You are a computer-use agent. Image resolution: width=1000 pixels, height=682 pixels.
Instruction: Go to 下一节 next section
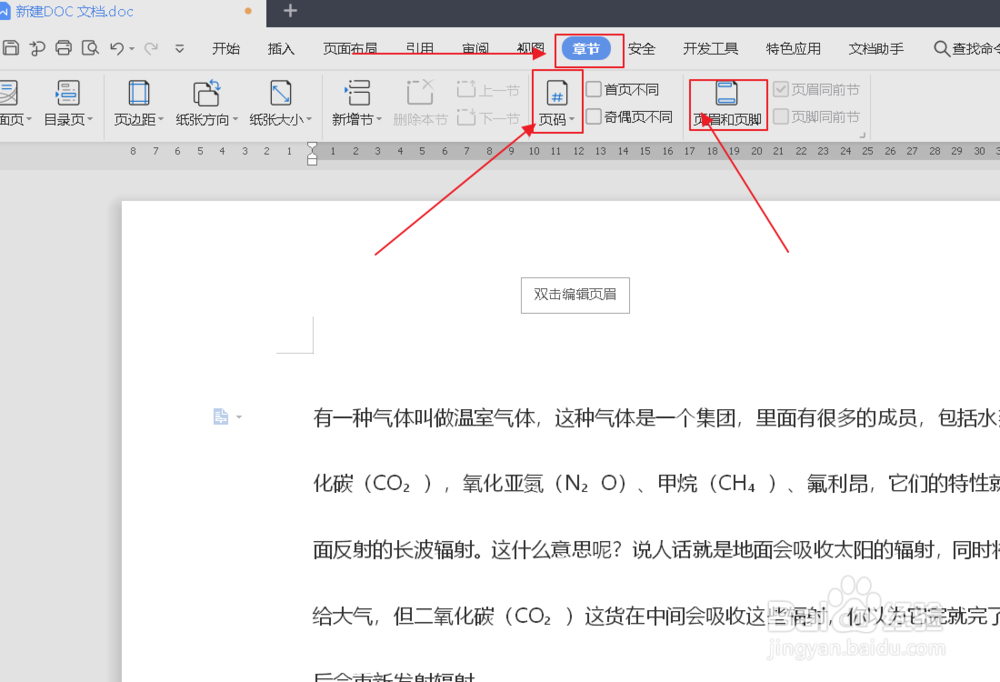488,118
